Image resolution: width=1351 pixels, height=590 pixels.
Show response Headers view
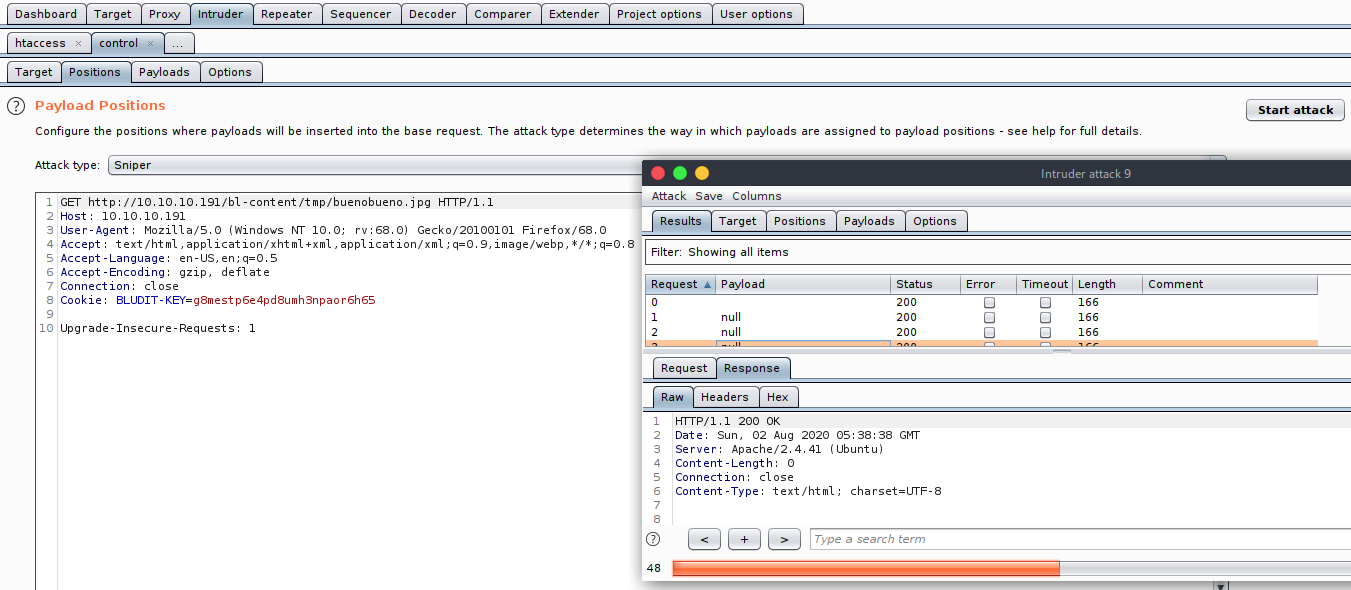tap(725, 397)
